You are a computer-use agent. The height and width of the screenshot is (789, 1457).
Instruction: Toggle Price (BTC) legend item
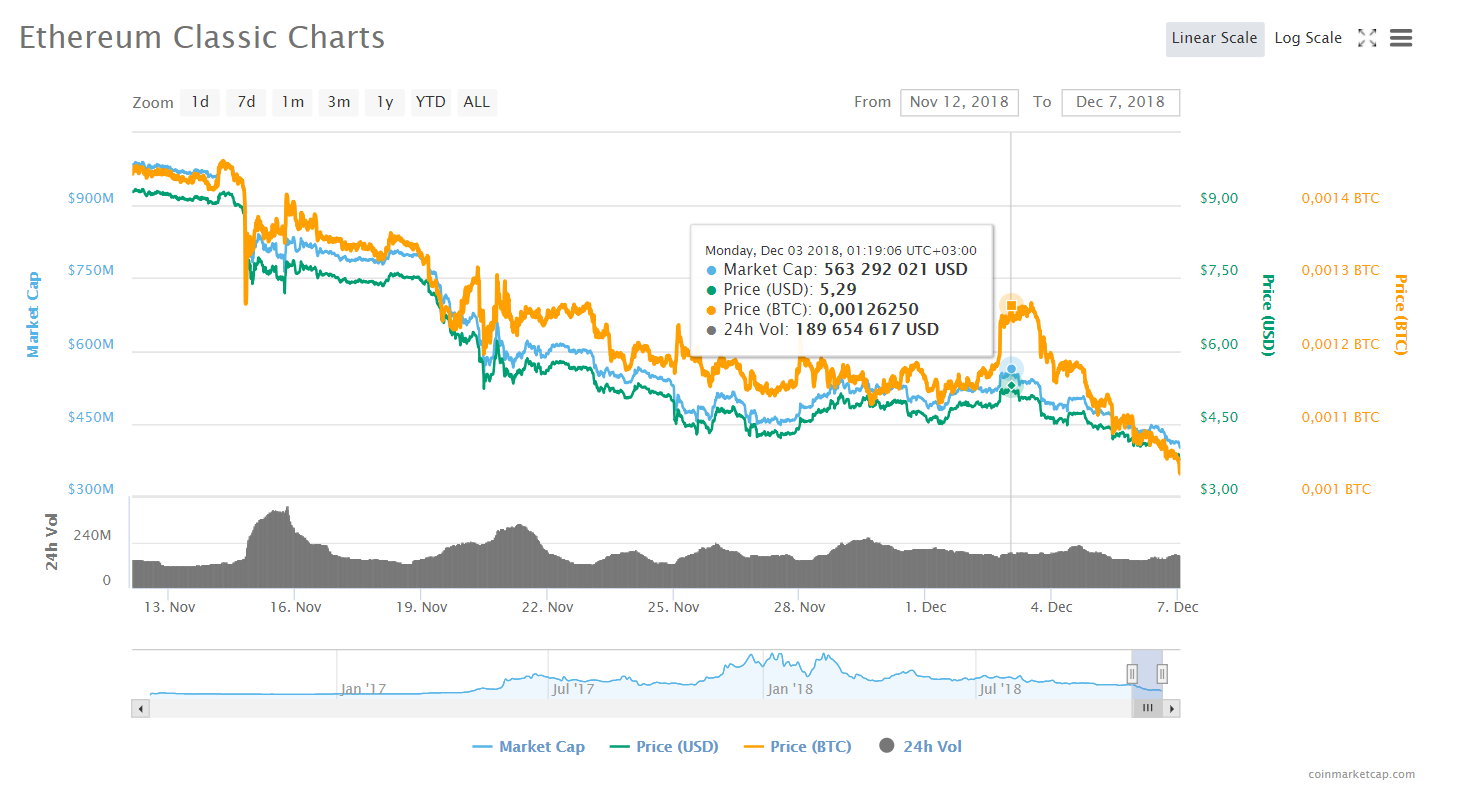(x=798, y=746)
